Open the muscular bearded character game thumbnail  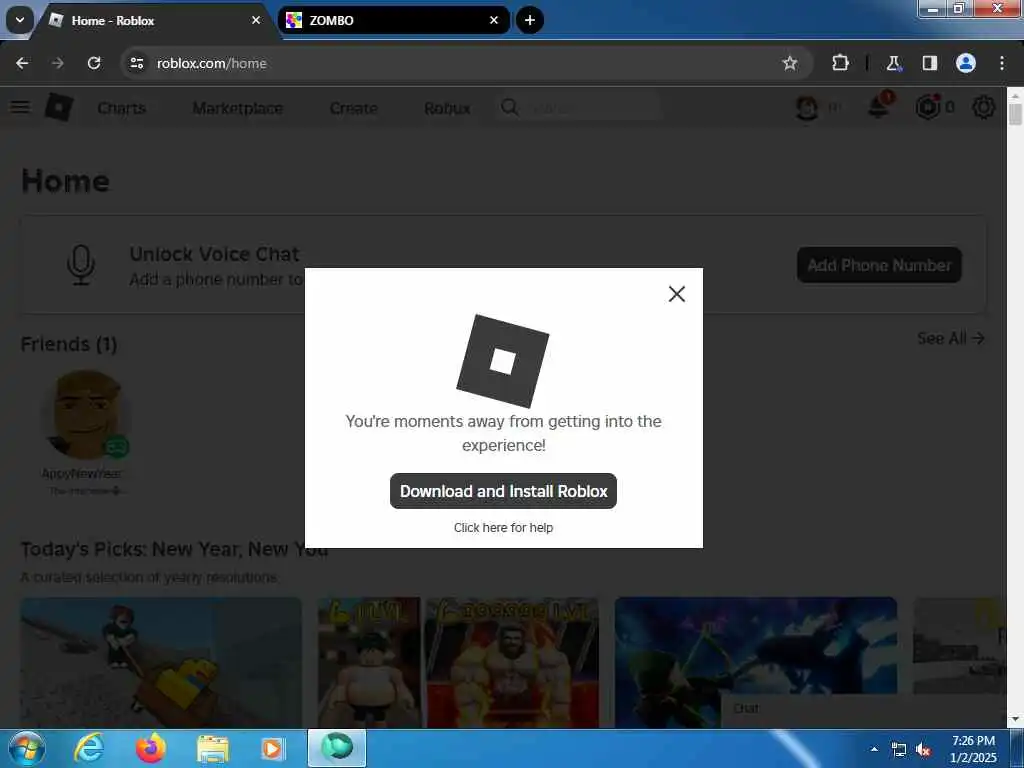tap(512, 661)
